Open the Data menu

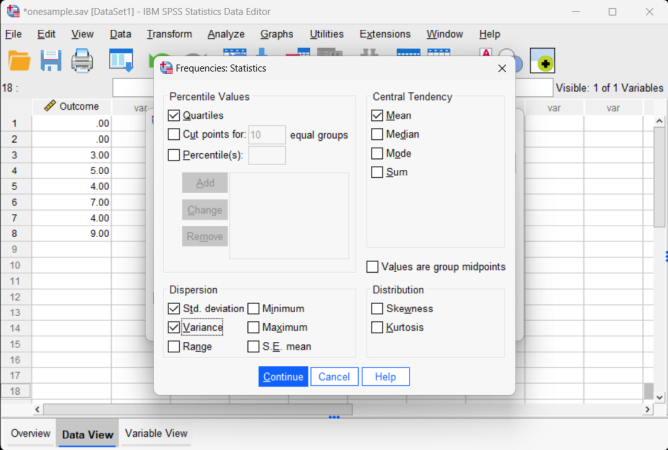pos(121,34)
